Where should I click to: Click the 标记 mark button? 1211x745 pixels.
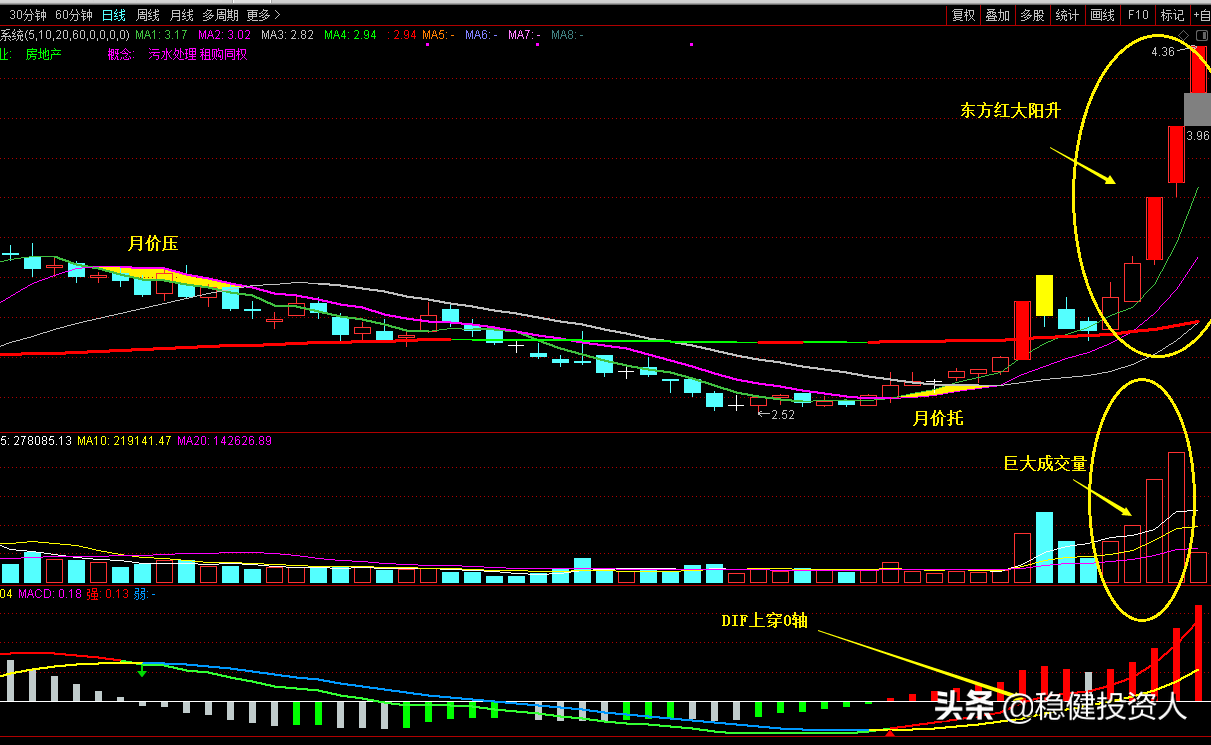(x=1172, y=15)
